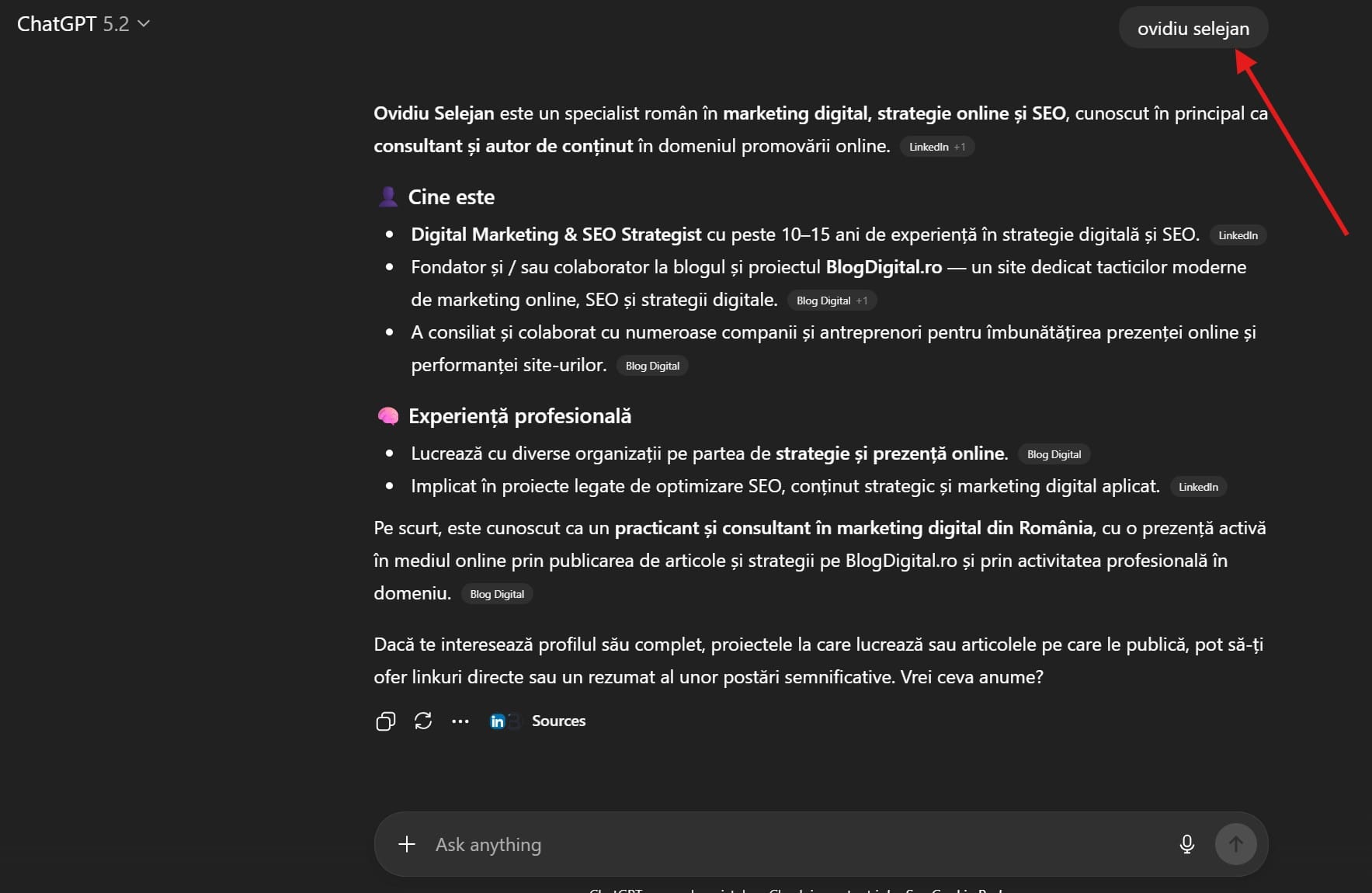
Task: Click the LinkedIn citation after 'marketing digital aplicat'
Action: pos(1198,487)
